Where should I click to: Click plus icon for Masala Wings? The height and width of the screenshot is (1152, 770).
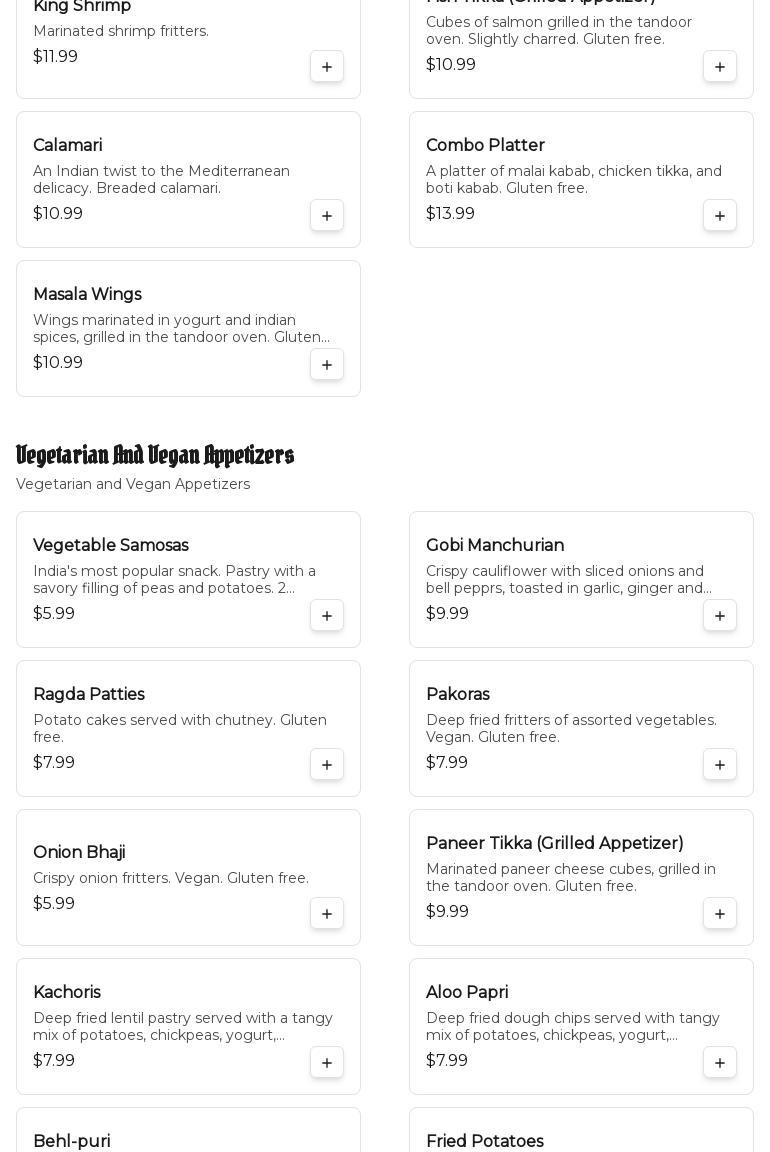[327, 365]
